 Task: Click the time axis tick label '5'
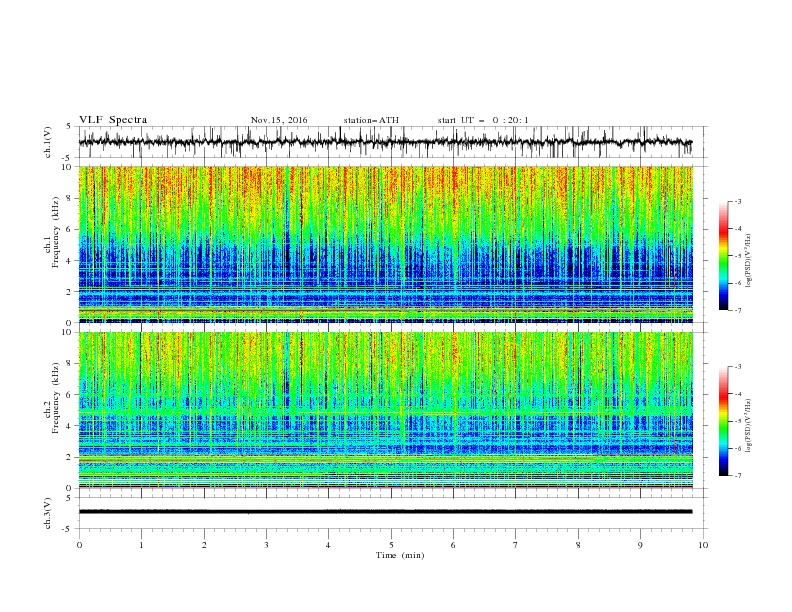[391, 545]
